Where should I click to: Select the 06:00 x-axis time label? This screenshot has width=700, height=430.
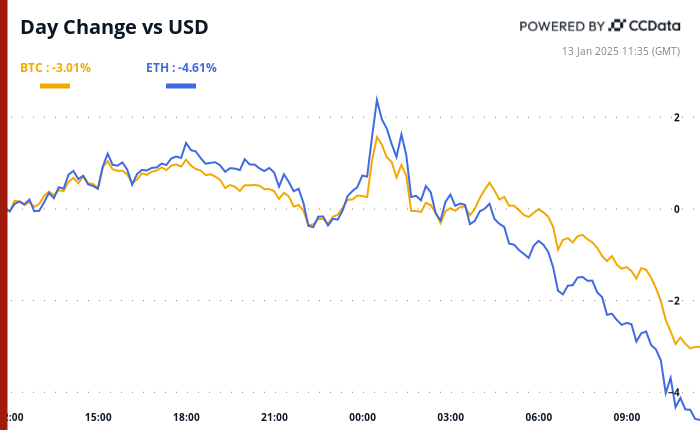[538, 417]
